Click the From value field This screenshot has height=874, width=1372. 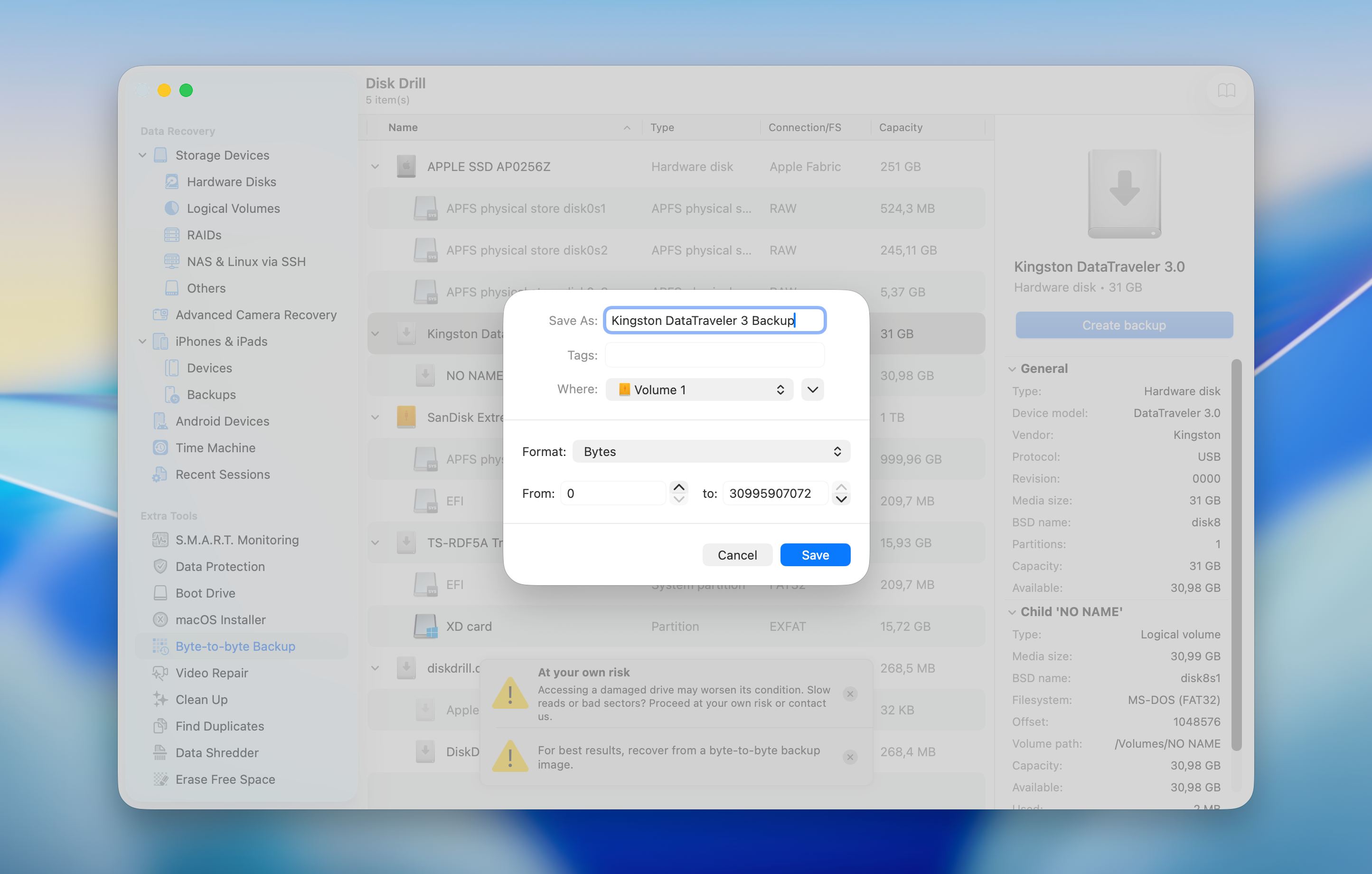click(x=613, y=493)
